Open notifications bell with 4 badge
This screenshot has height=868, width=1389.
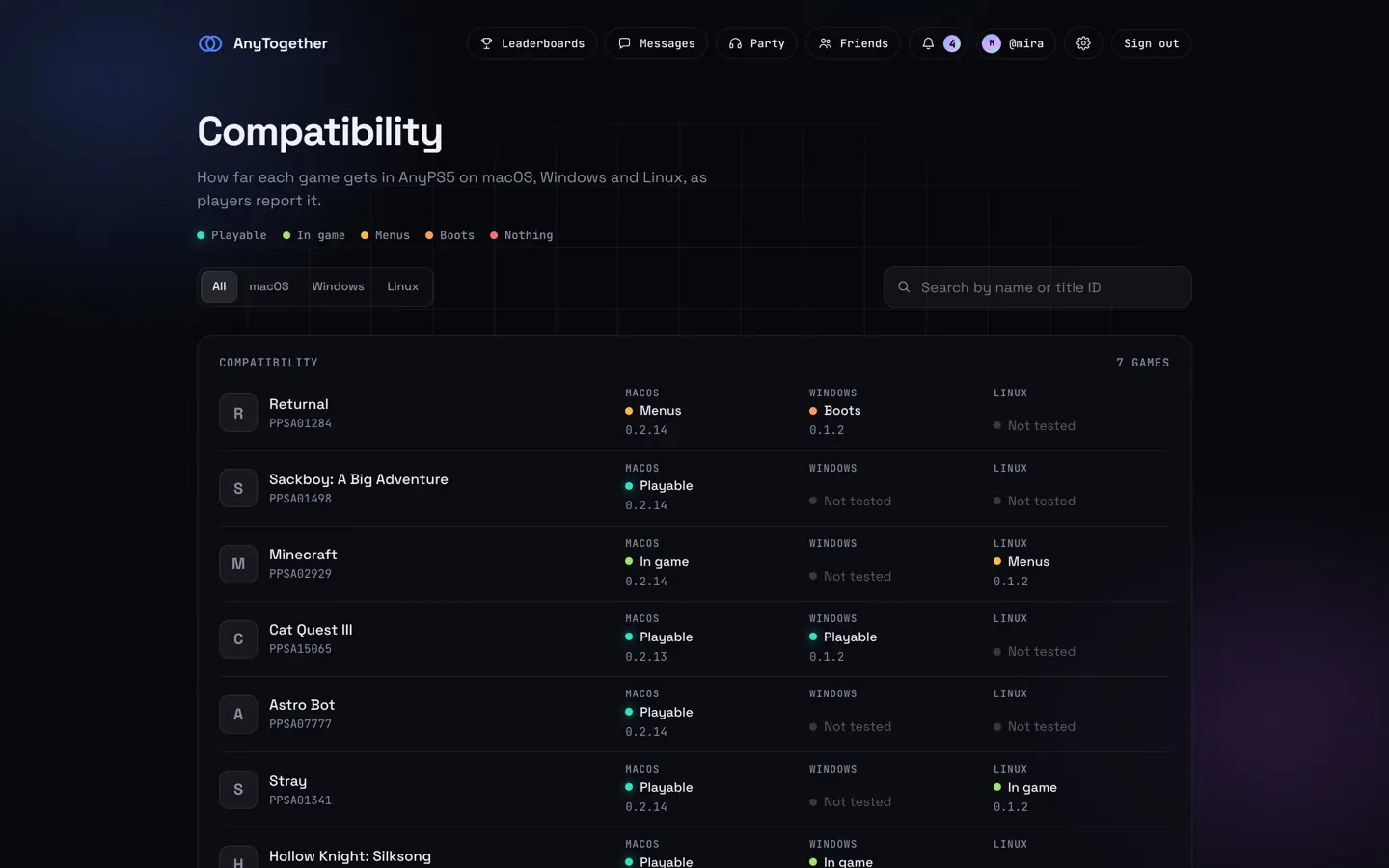tap(940, 43)
